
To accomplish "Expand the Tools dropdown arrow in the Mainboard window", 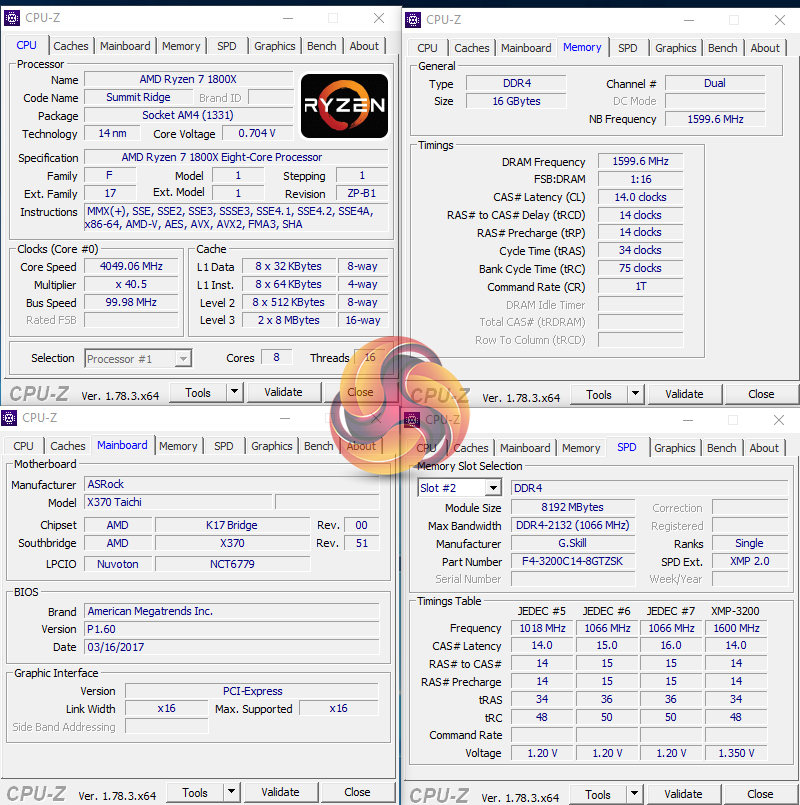I will [x=232, y=792].
